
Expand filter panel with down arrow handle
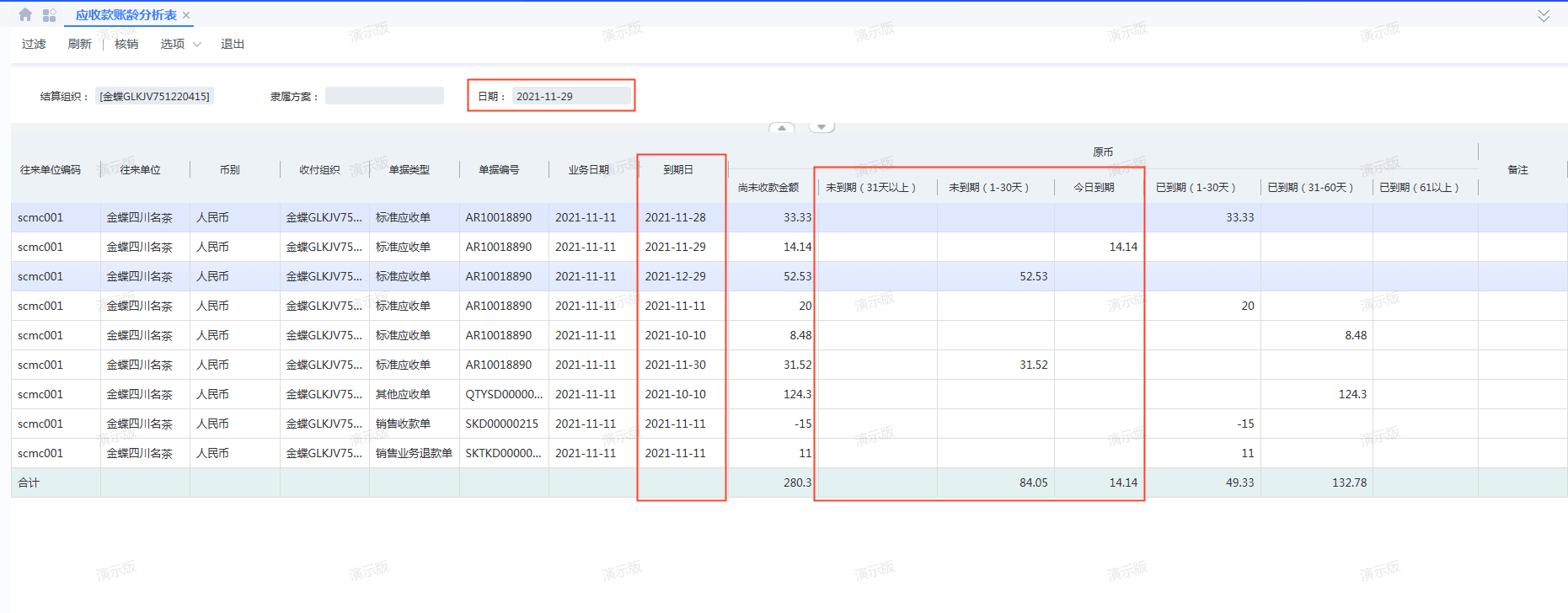click(821, 128)
